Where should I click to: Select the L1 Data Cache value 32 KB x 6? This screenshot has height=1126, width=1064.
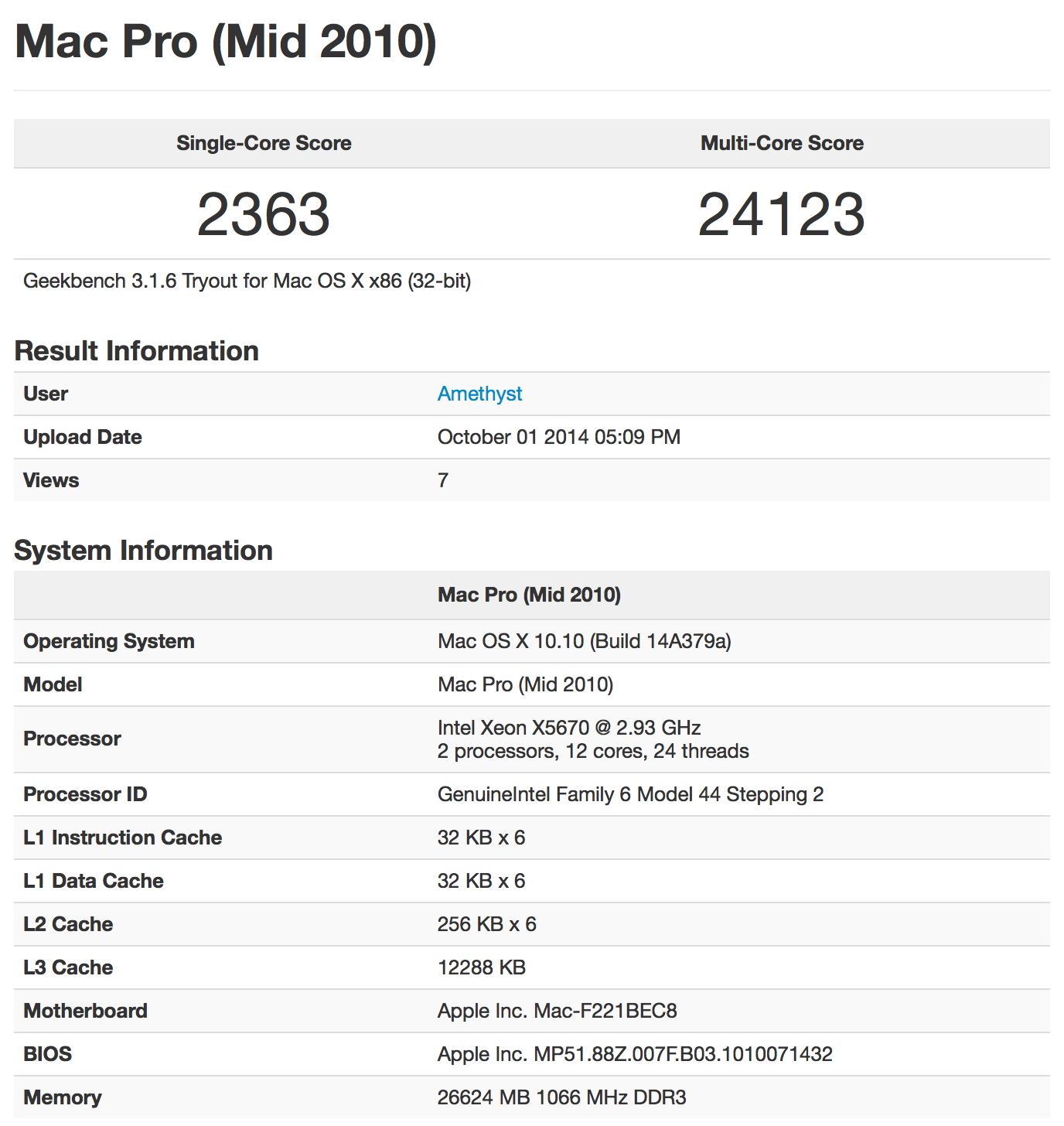click(482, 881)
